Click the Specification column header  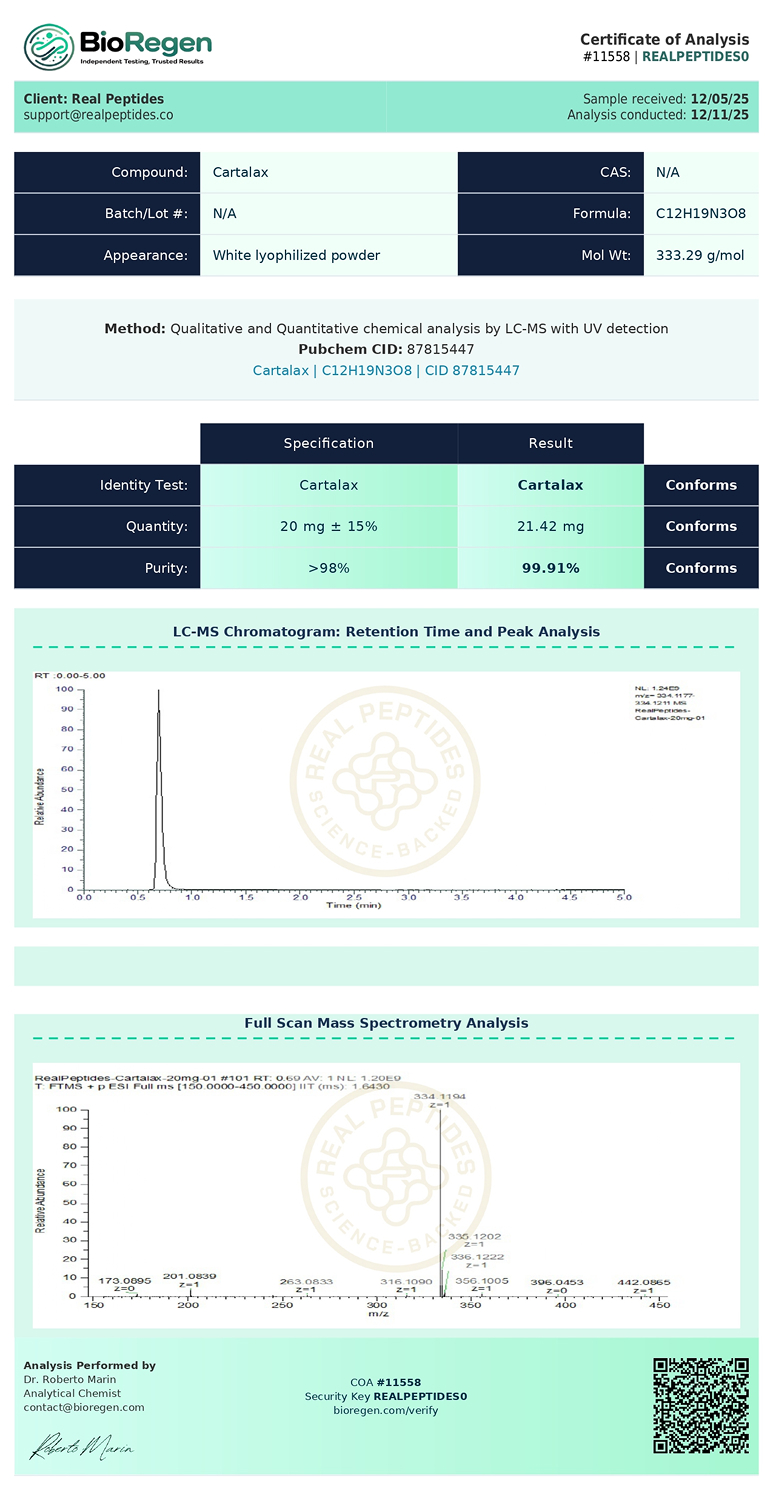point(328,443)
